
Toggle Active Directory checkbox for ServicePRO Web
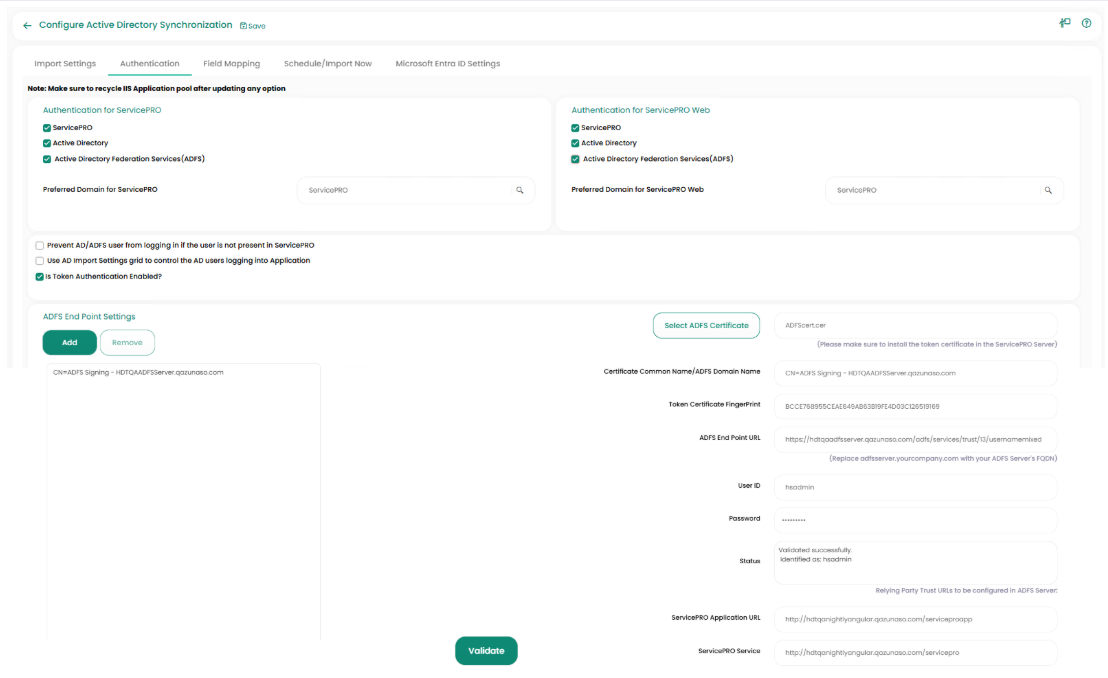pyautogui.click(x=575, y=143)
